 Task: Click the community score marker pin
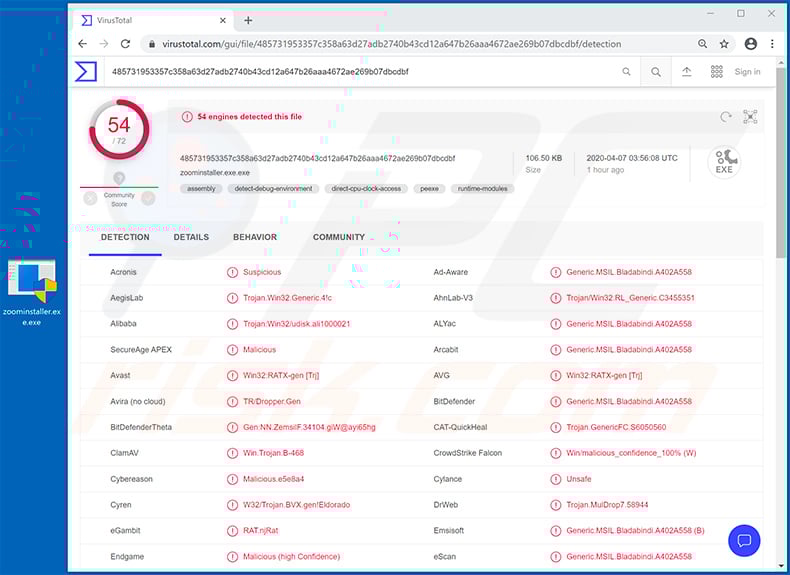(x=119, y=178)
